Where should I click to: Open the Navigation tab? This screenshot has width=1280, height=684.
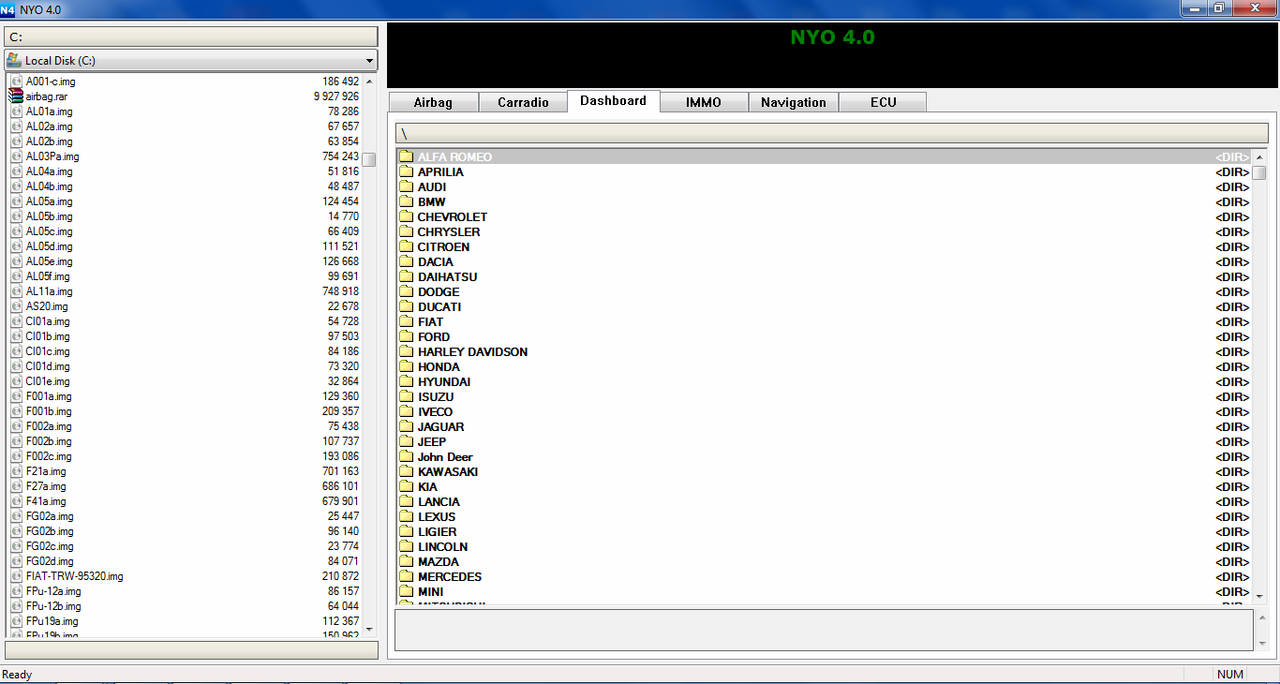pos(793,102)
